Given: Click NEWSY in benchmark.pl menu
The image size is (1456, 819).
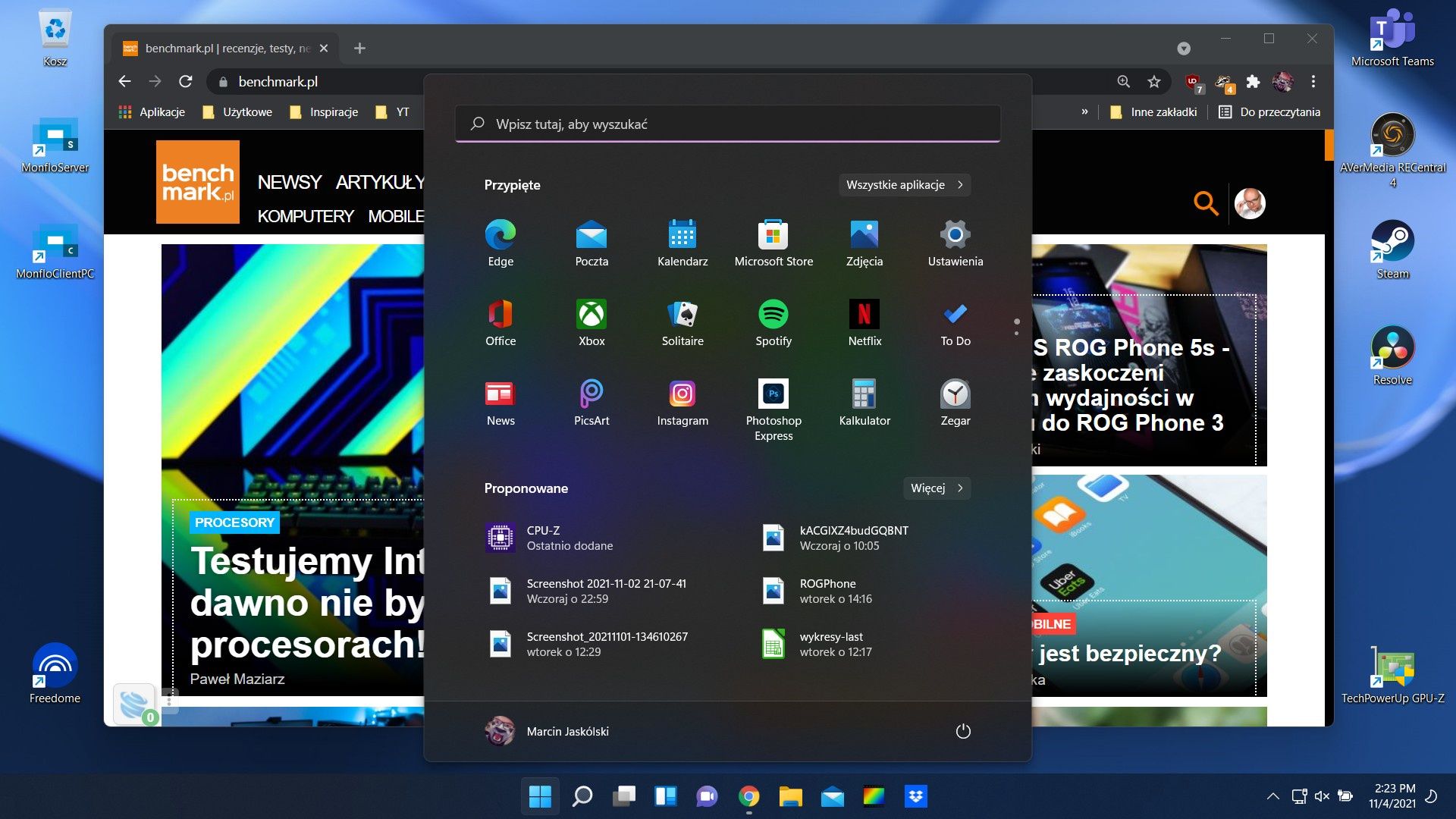Looking at the screenshot, I should click(290, 182).
